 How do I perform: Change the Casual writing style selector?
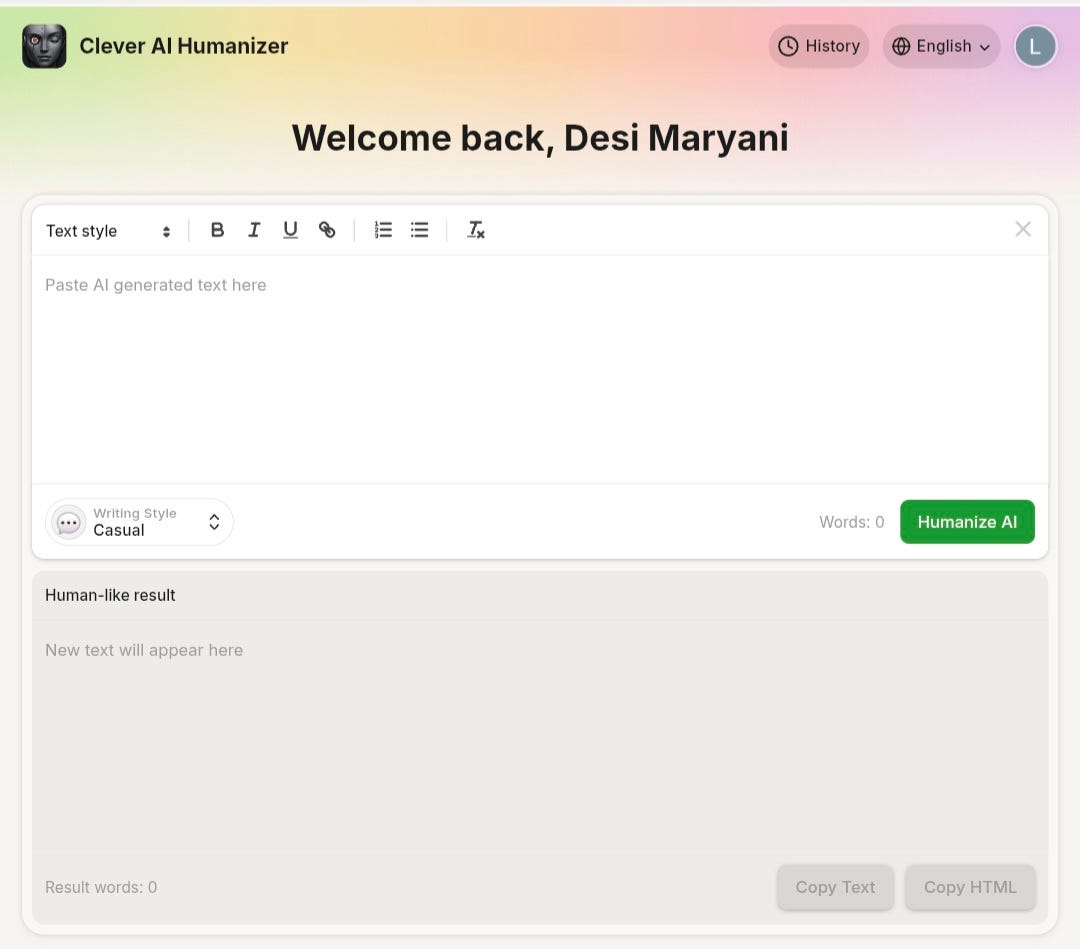coord(139,522)
